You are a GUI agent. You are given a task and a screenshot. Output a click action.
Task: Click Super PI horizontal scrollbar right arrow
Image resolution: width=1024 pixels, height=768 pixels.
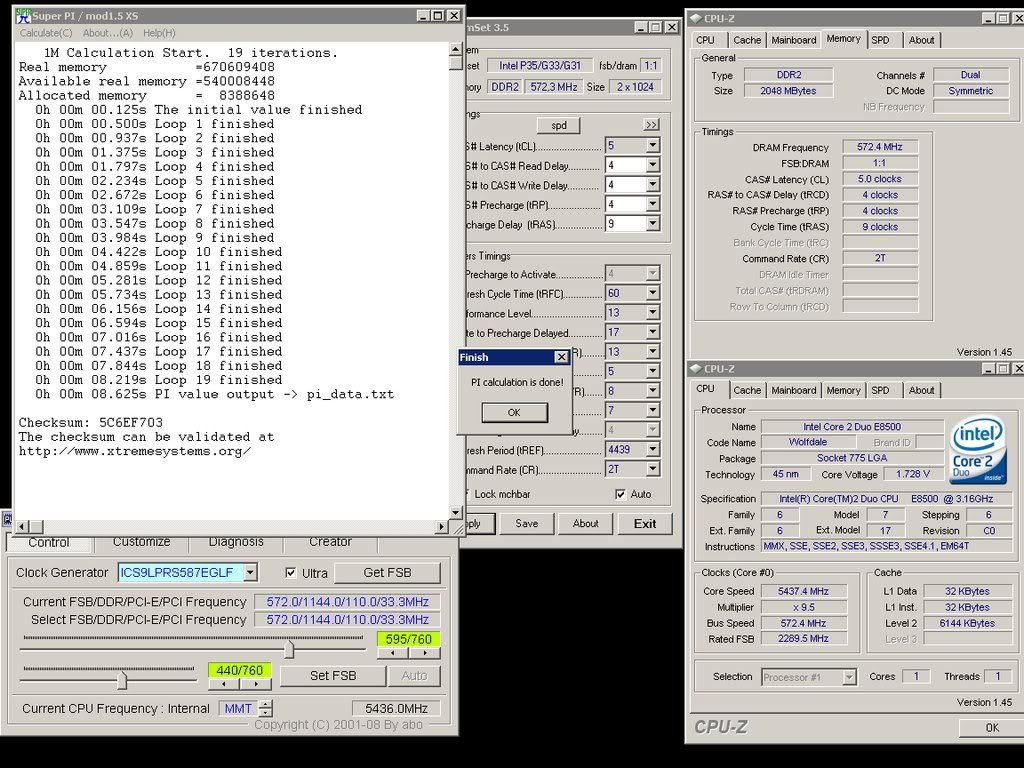coord(442,526)
